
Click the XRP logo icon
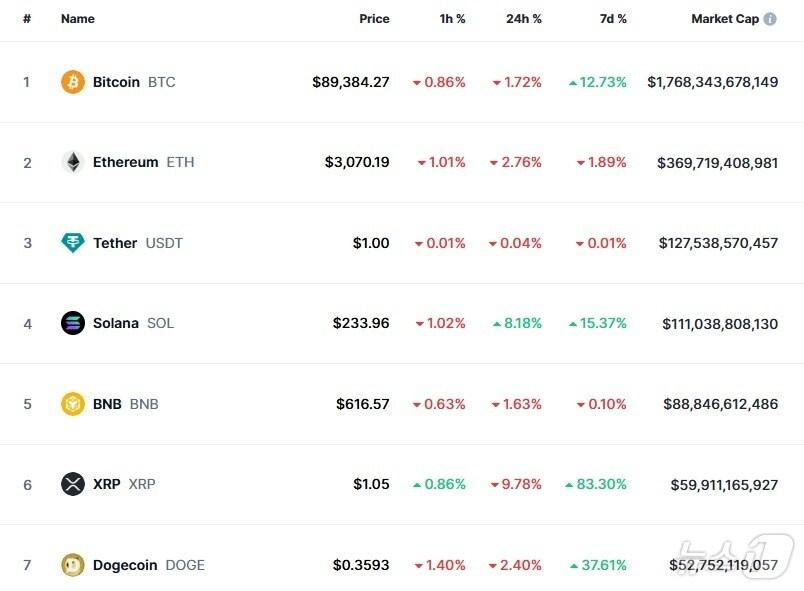click(x=73, y=484)
